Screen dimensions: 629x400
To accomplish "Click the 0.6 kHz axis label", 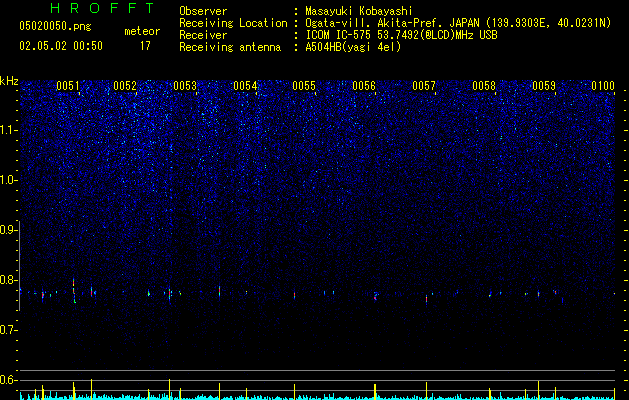I will 8,380.
